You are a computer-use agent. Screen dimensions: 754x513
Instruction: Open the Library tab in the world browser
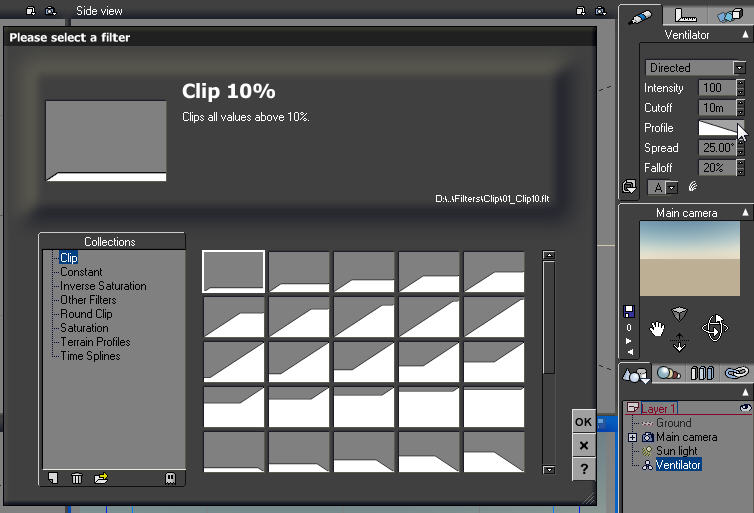pyautogui.click(x=702, y=373)
